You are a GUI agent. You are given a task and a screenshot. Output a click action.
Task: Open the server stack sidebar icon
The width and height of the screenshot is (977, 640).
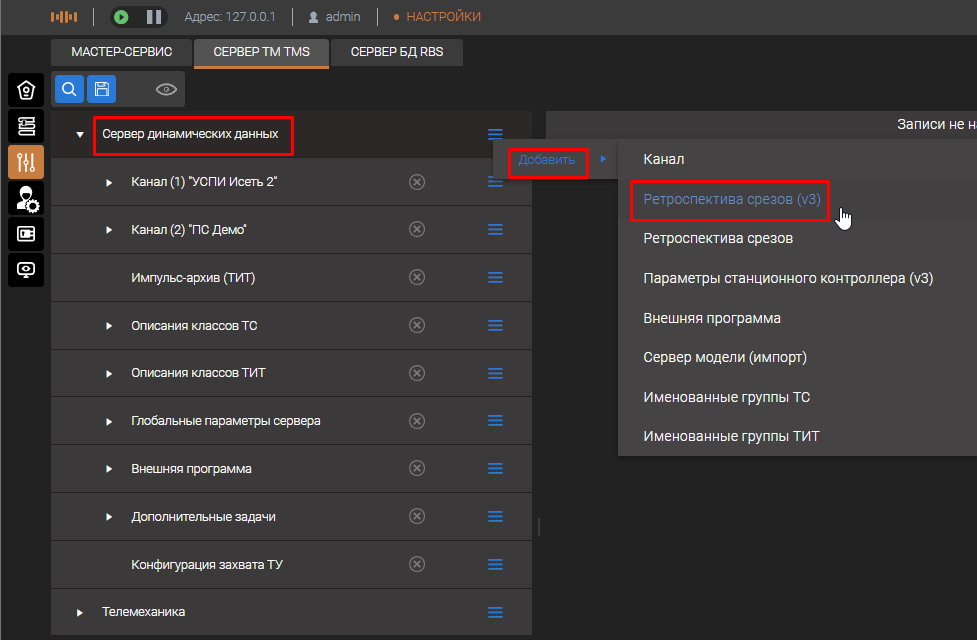26,126
